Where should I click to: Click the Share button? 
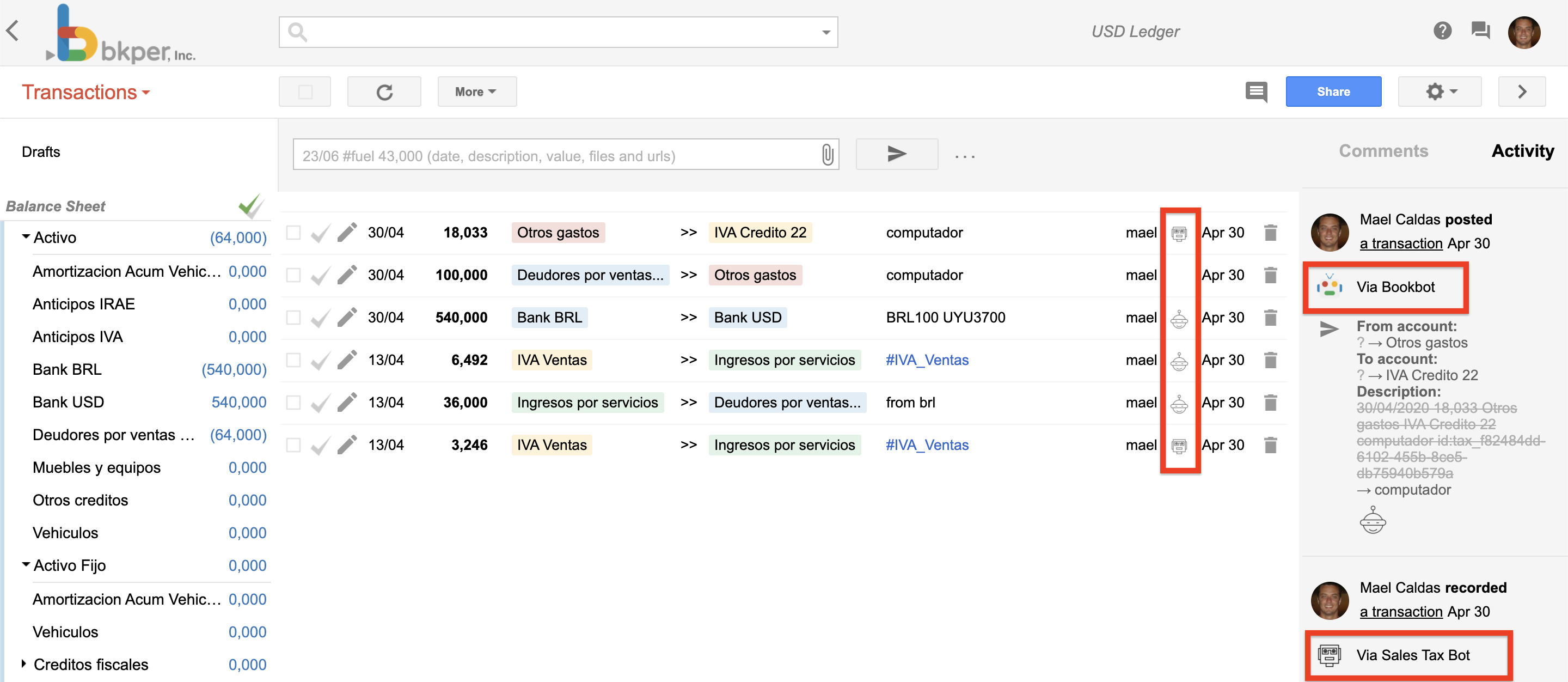tap(1333, 92)
